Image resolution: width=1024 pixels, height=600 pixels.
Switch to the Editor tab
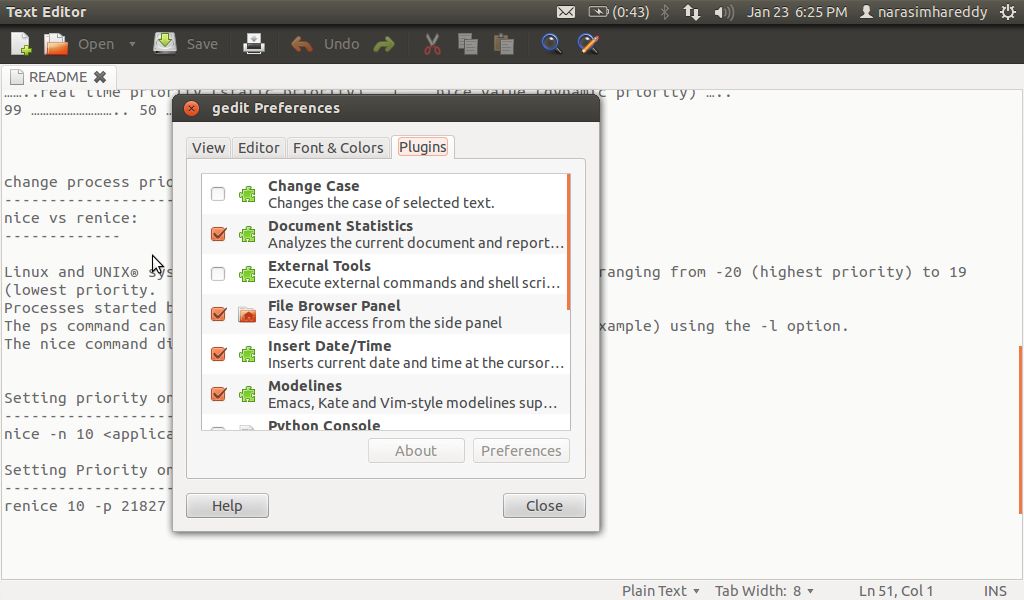coord(259,148)
